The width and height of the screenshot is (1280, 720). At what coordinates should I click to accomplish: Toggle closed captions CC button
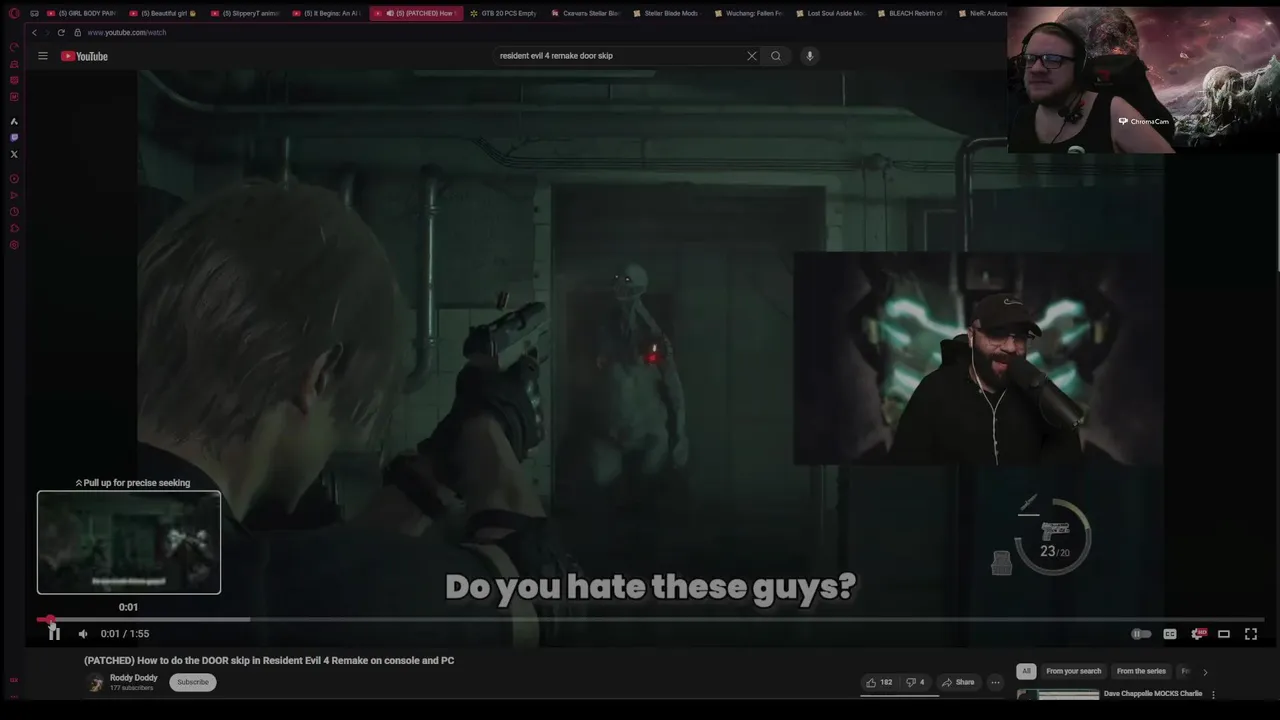tap(1169, 634)
